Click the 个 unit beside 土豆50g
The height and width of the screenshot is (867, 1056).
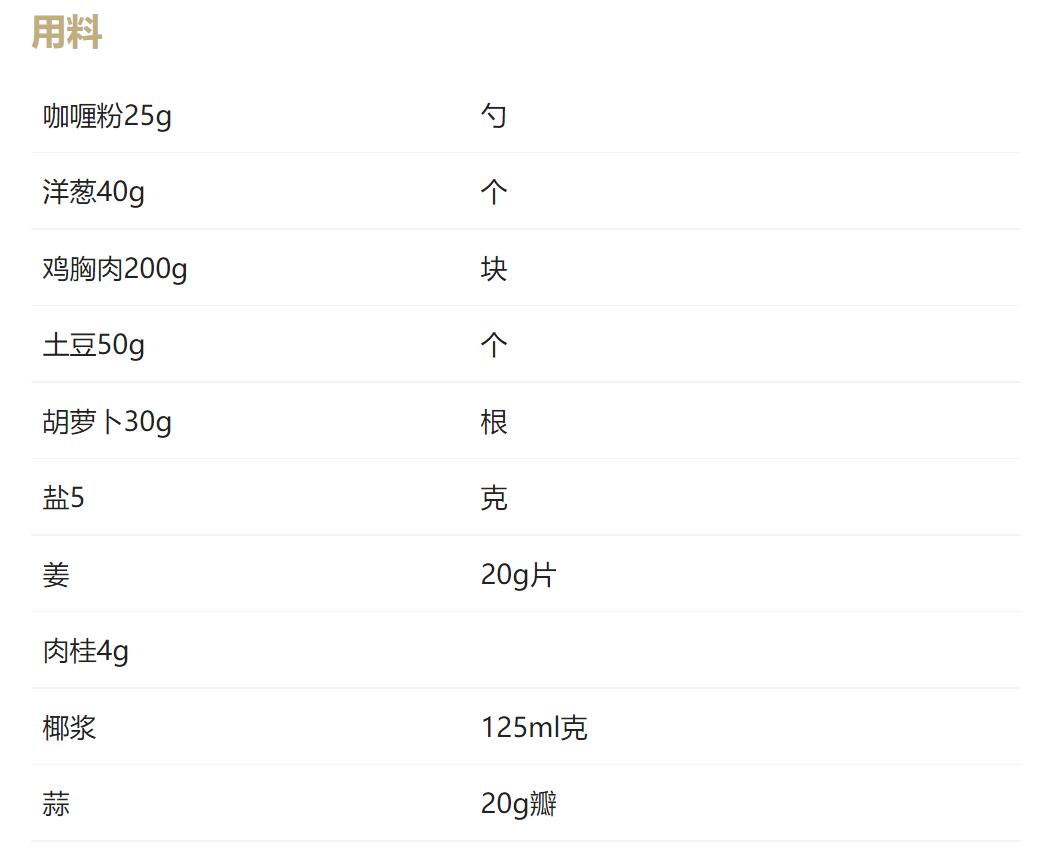point(494,345)
